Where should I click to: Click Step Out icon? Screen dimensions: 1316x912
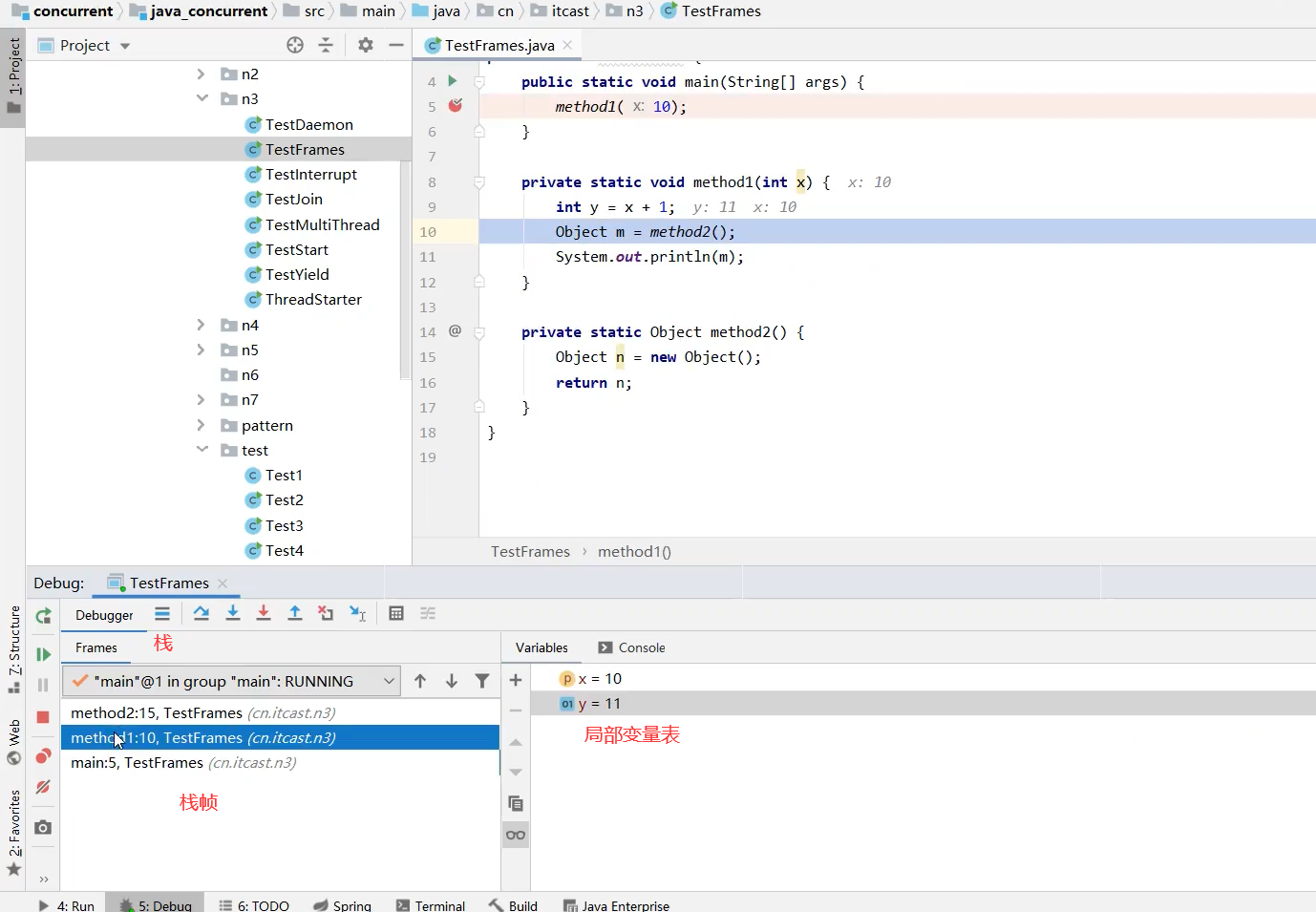pyautogui.click(x=295, y=613)
